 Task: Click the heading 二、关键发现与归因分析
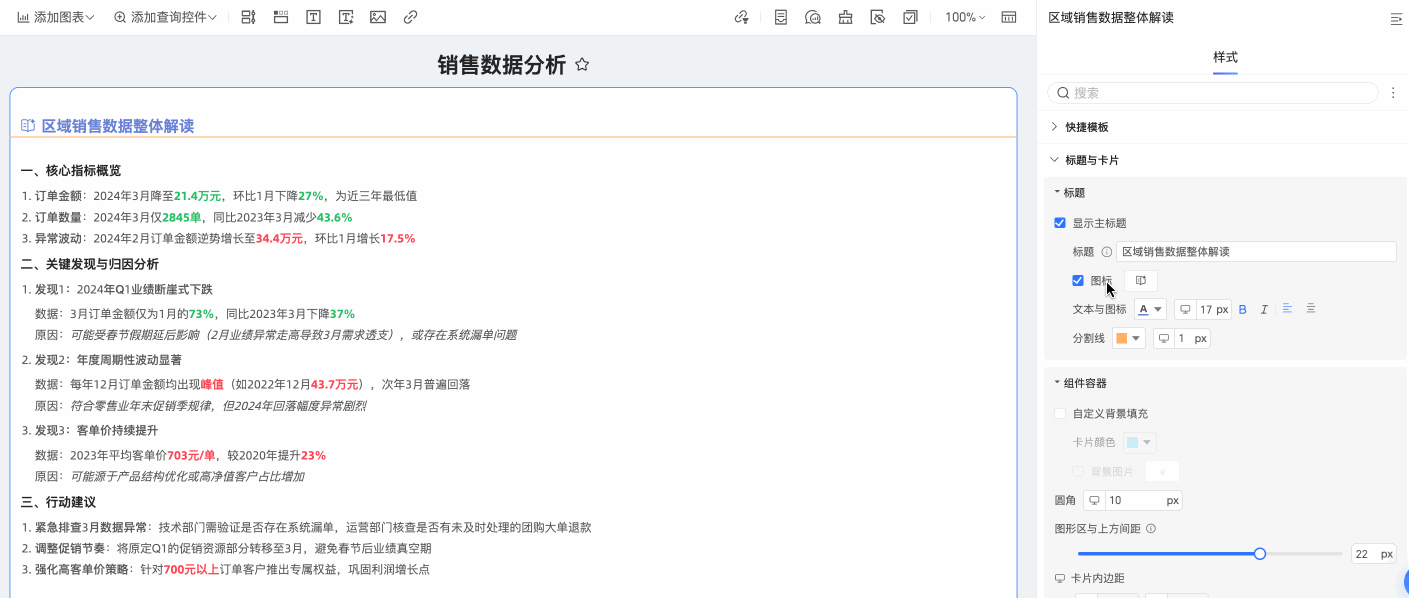coord(90,264)
